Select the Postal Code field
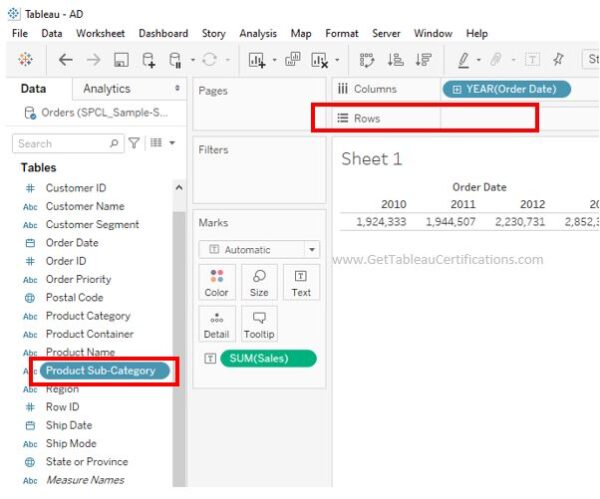 75,297
